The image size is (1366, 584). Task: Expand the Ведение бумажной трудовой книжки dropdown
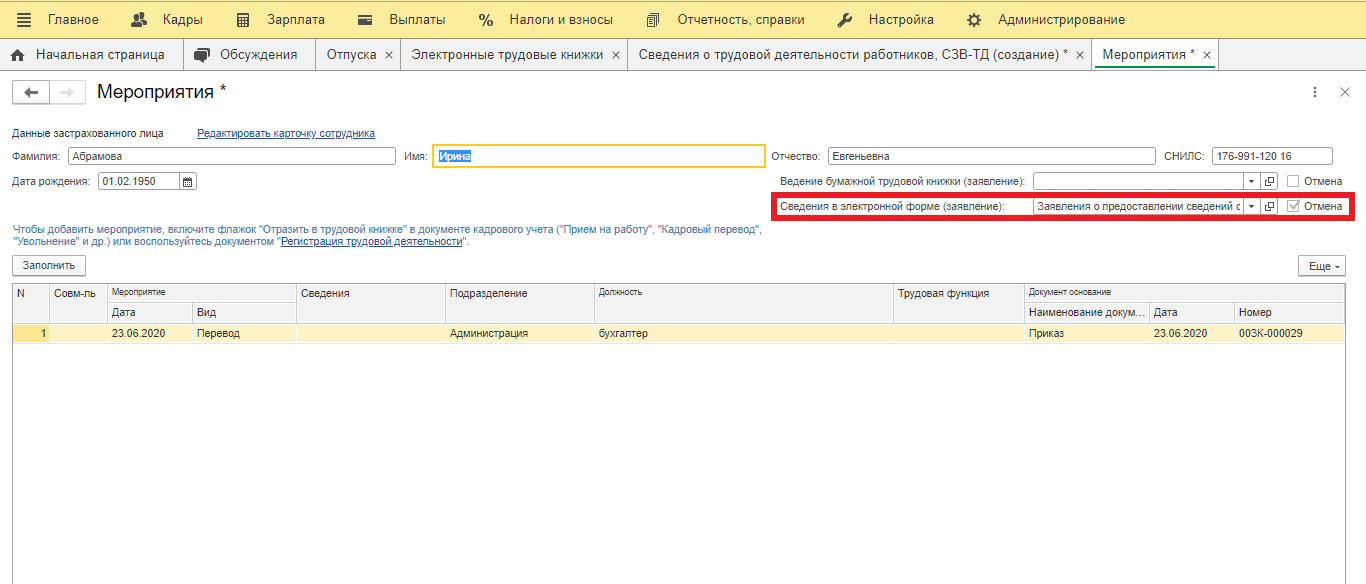(1251, 182)
